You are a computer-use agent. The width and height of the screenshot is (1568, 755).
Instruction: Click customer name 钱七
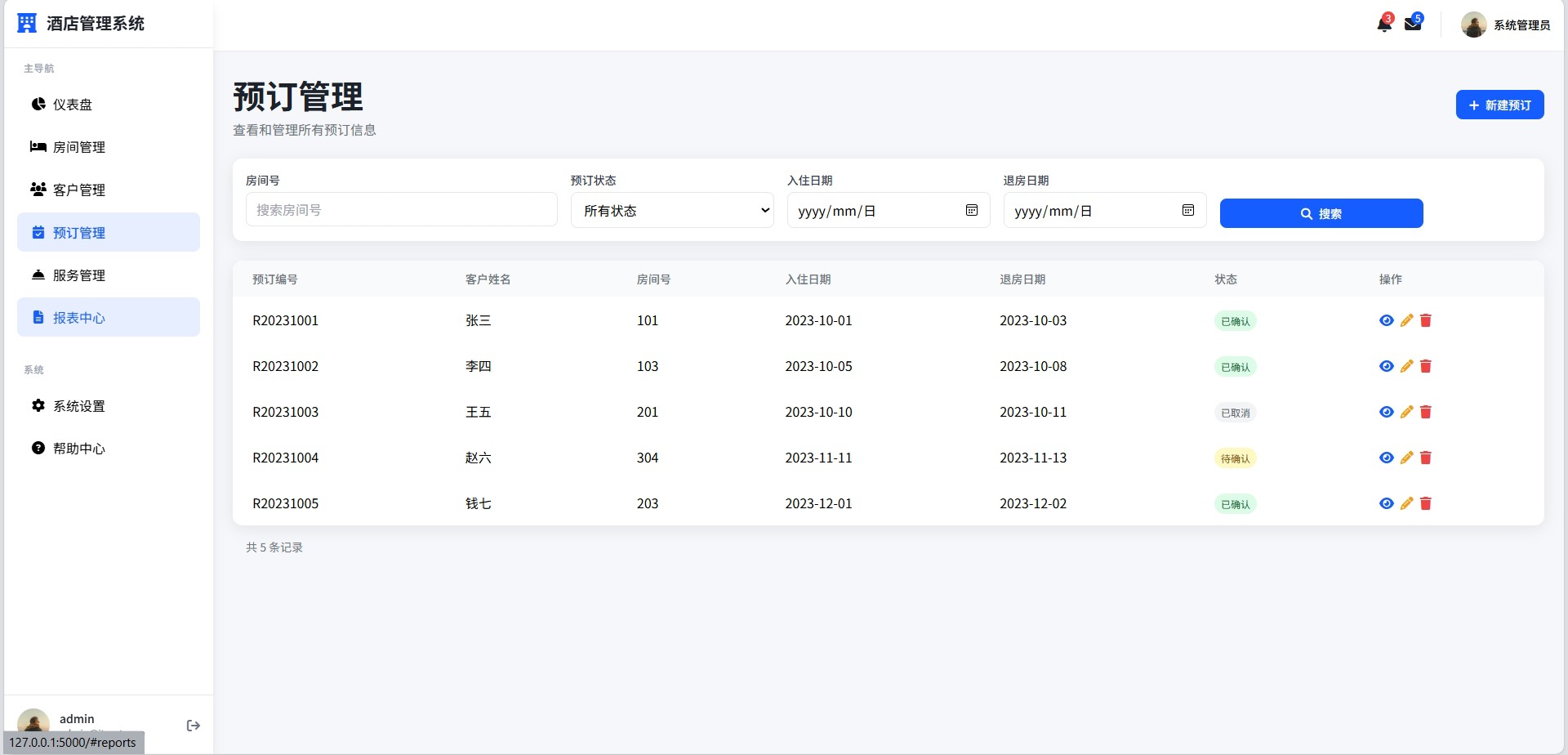(x=479, y=503)
